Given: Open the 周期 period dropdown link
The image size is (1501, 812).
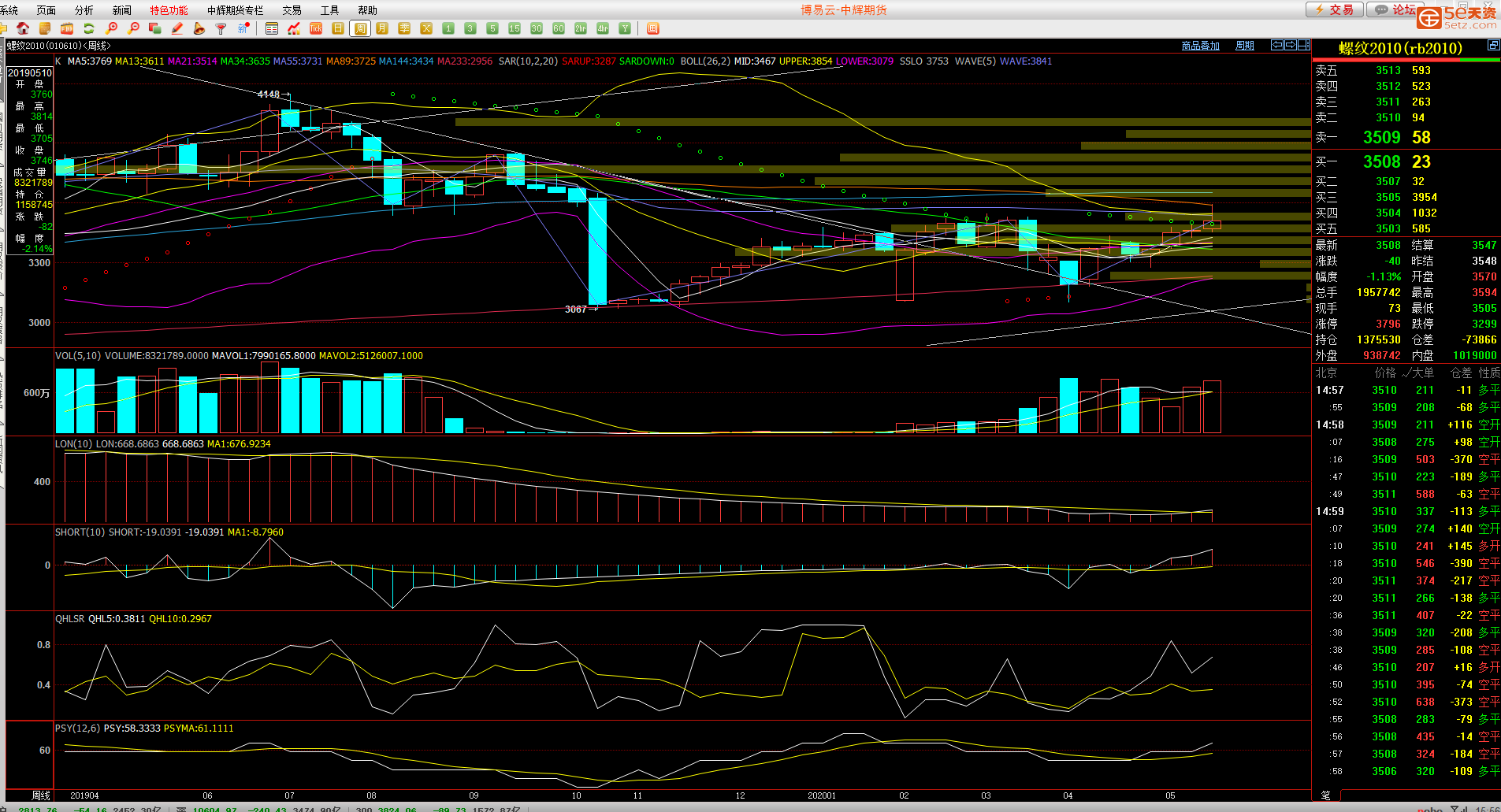Looking at the screenshot, I should tap(1245, 46).
